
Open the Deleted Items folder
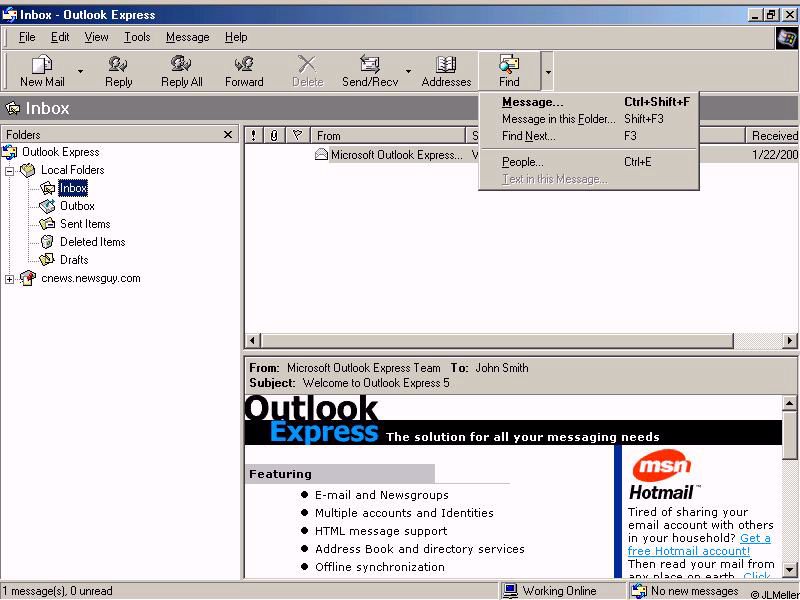point(92,242)
